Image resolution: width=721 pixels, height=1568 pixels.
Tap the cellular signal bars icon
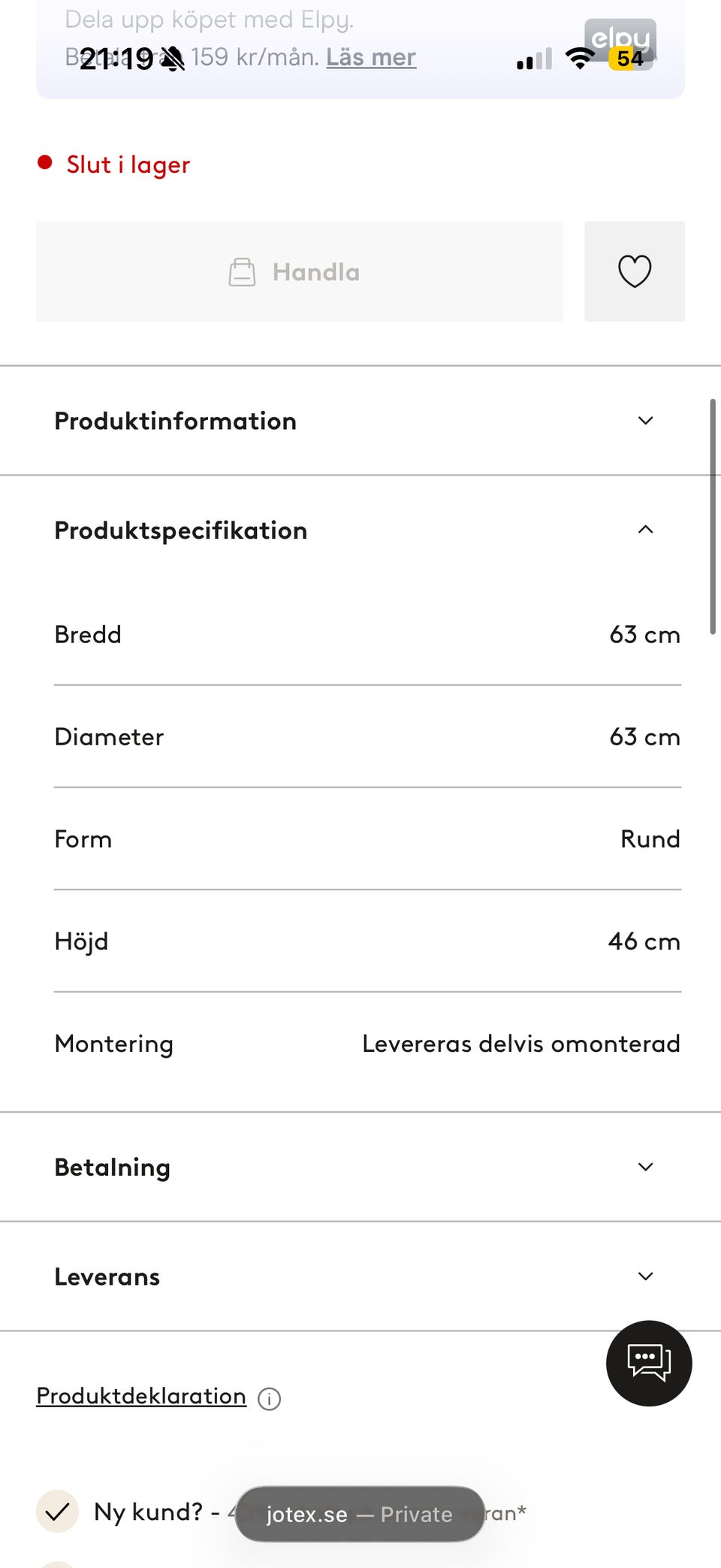point(534,59)
